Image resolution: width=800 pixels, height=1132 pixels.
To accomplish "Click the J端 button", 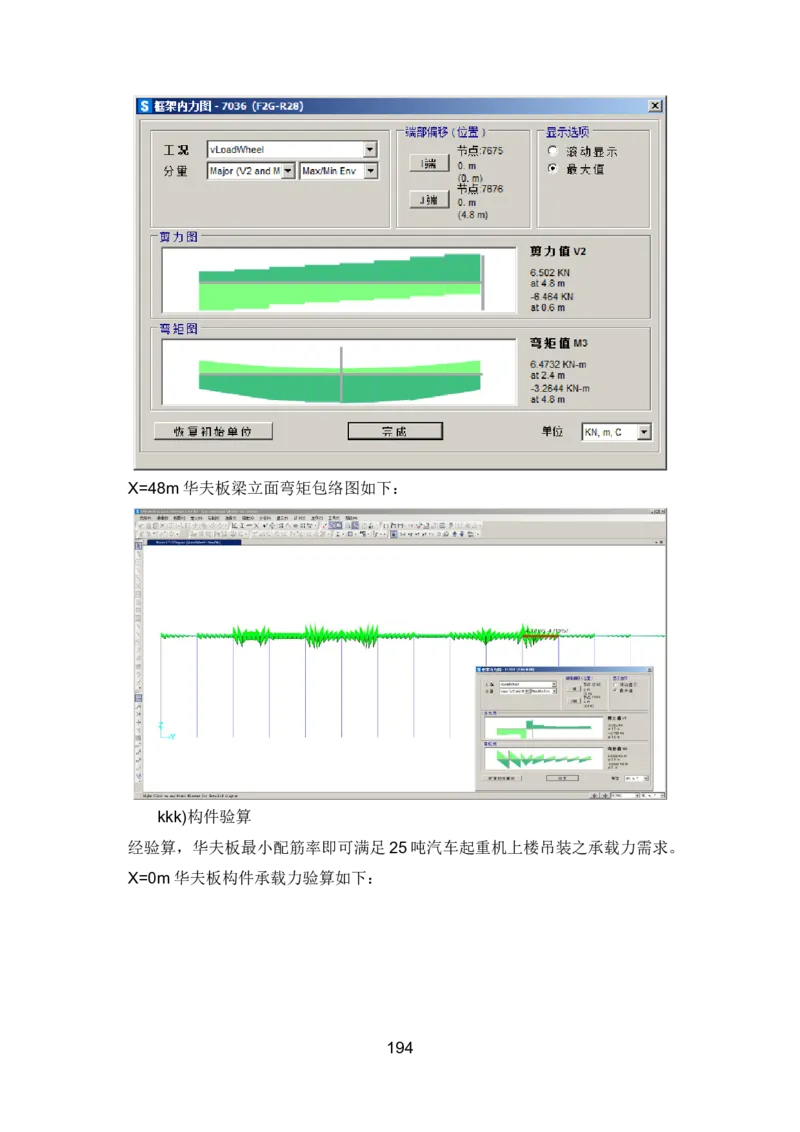I will (429, 200).
